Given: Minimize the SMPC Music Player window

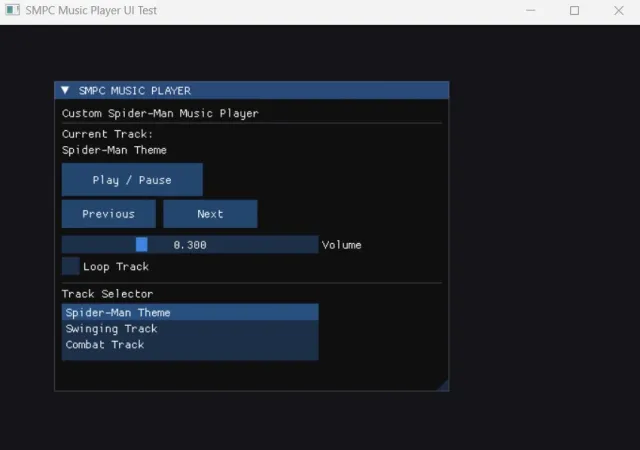Looking at the screenshot, I should (x=530, y=11).
